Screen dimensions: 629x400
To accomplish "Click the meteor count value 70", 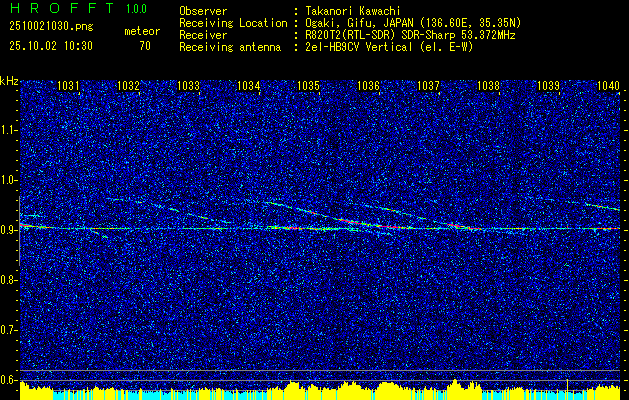I will [145, 46].
